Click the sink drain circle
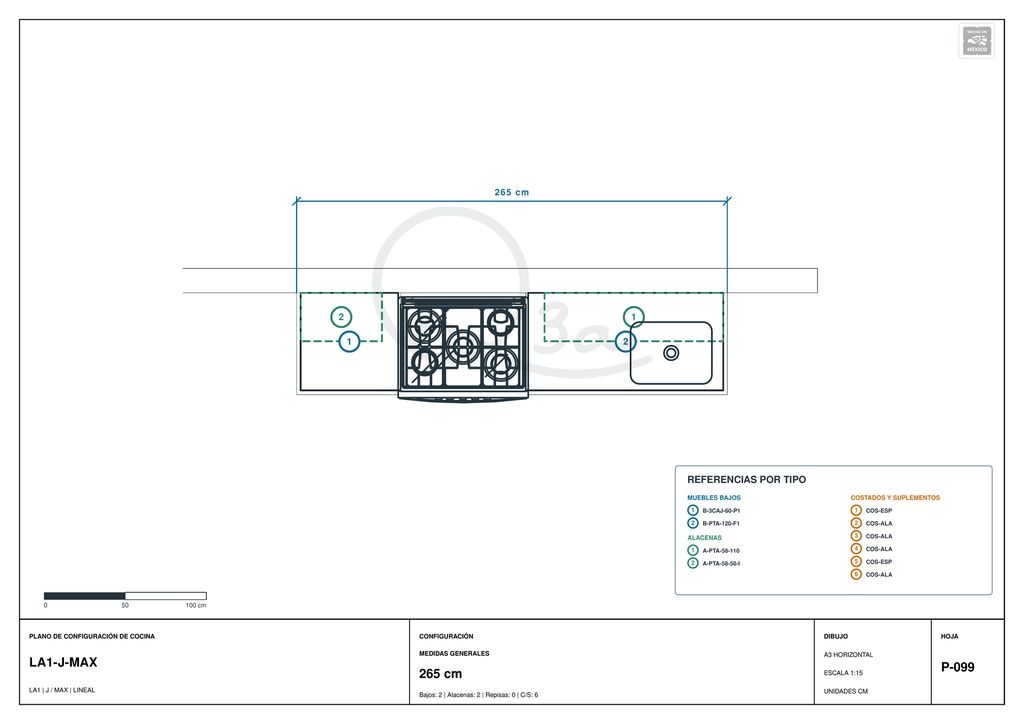The image size is (1024, 724). pyautogui.click(x=671, y=353)
